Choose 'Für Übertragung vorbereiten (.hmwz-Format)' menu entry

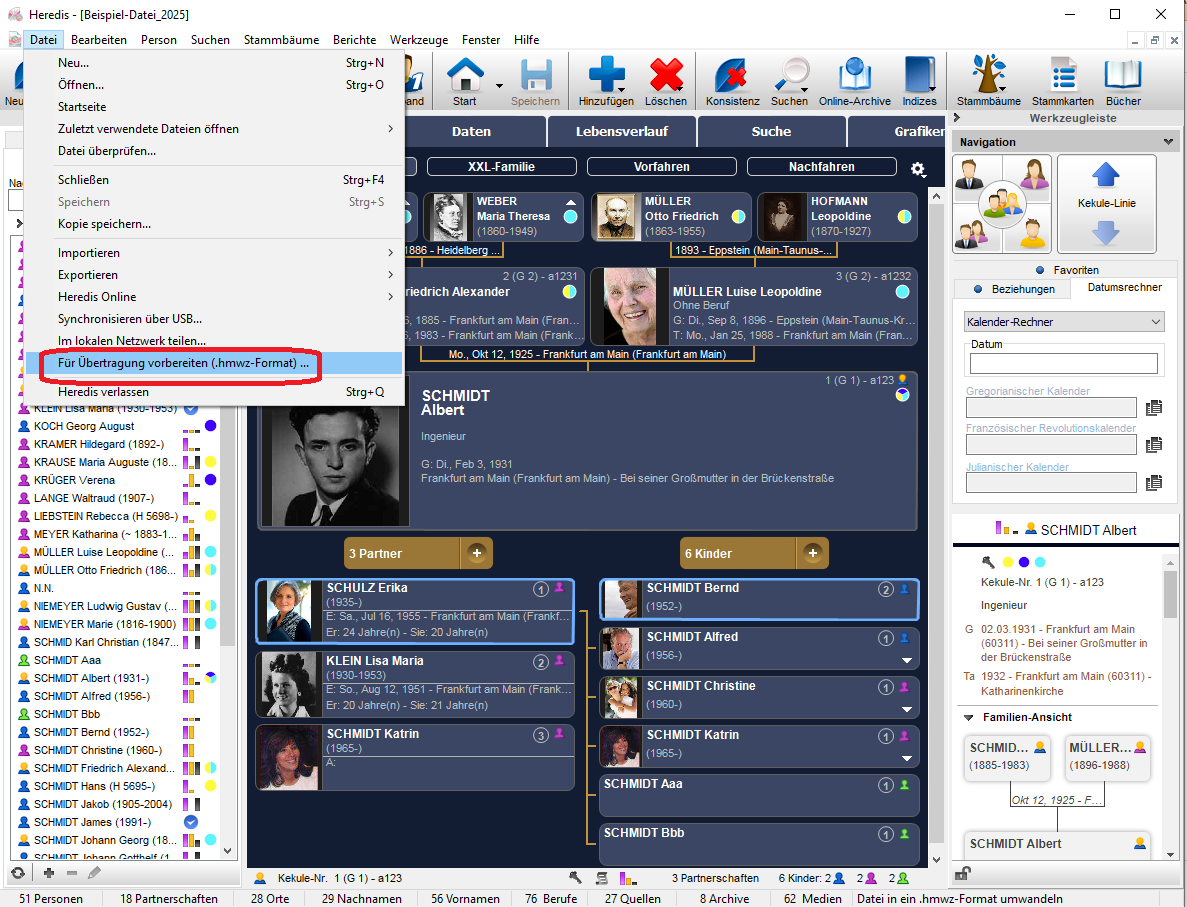[183, 363]
